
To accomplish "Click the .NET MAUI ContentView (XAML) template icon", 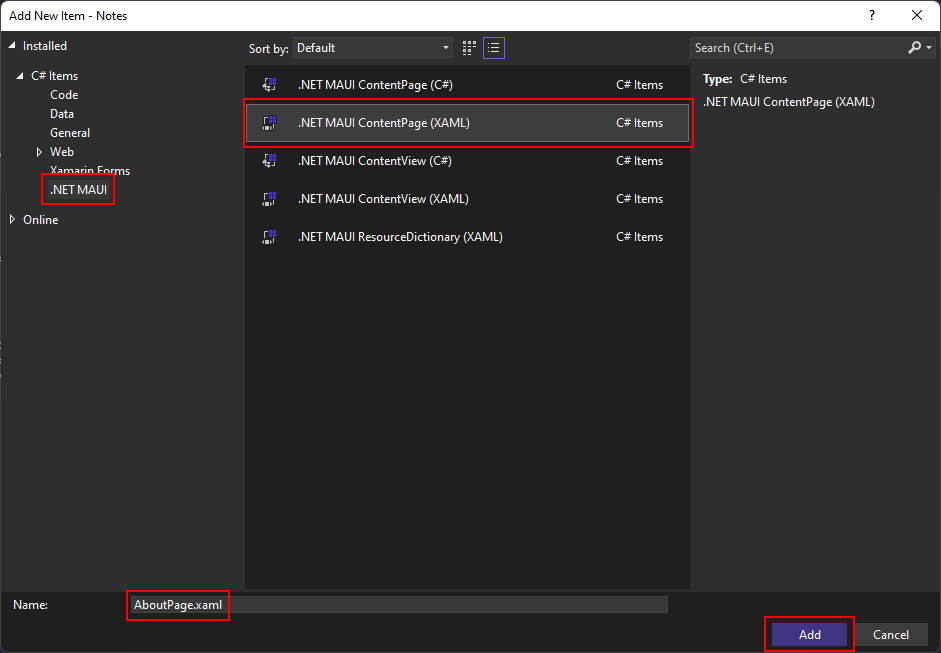I will coord(268,198).
